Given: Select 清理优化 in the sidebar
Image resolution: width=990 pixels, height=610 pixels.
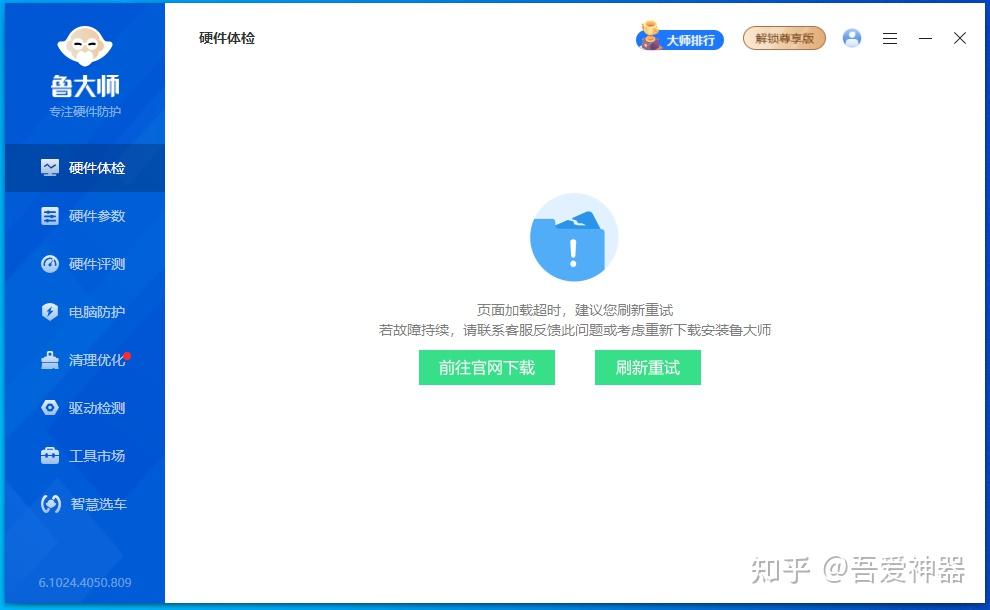Looking at the screenshot, I should pos(85,360).
